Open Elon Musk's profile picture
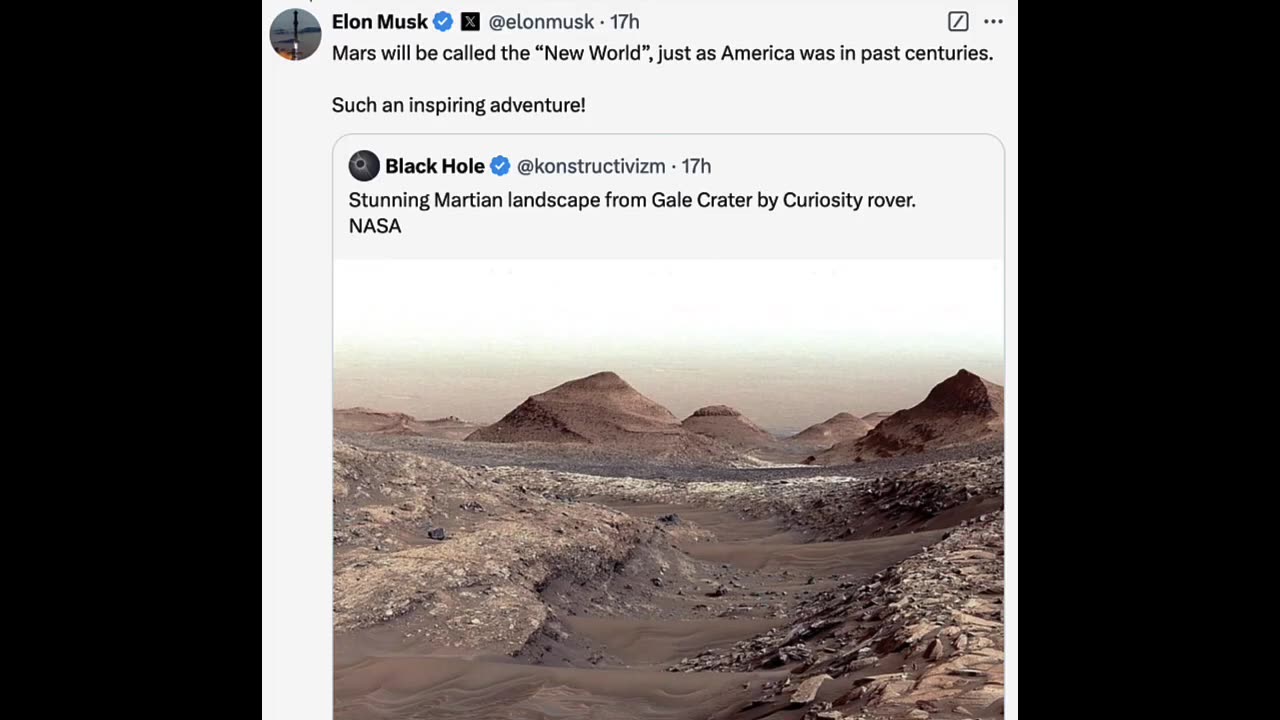The height and width of the screenshot is (720, 1280). tap(295, 34)
